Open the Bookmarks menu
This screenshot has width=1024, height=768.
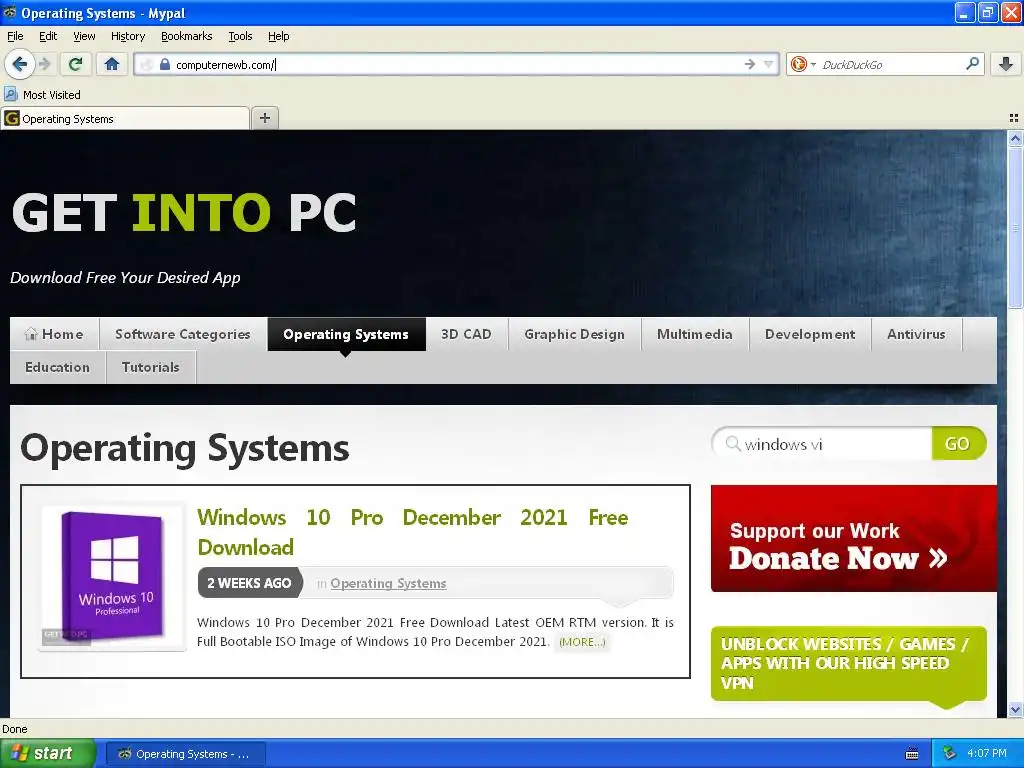187,36
